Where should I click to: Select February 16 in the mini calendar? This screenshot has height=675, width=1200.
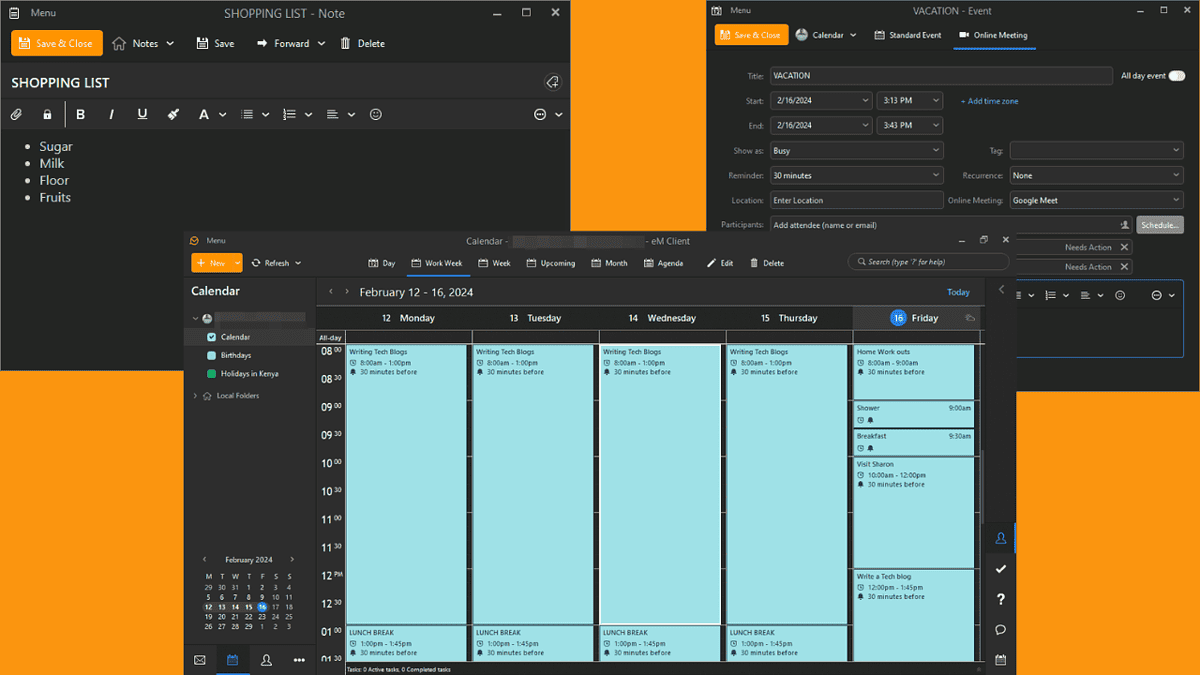pos(261,606)
